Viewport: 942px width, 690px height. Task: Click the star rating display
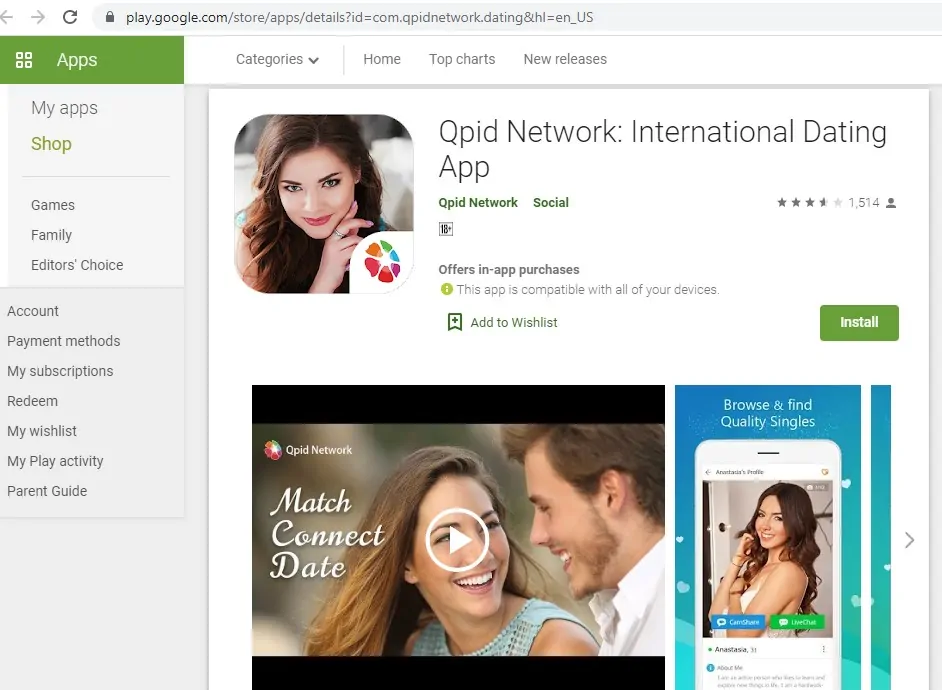(x=809, y=203)
